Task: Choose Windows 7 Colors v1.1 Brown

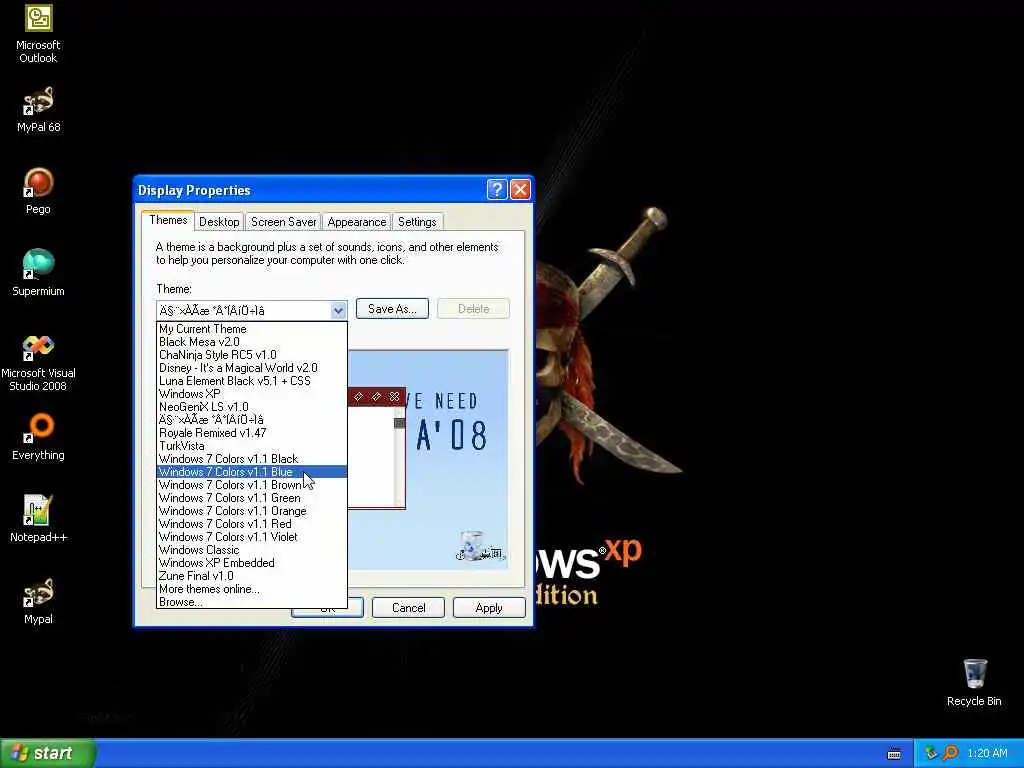Action: [251, 485]
